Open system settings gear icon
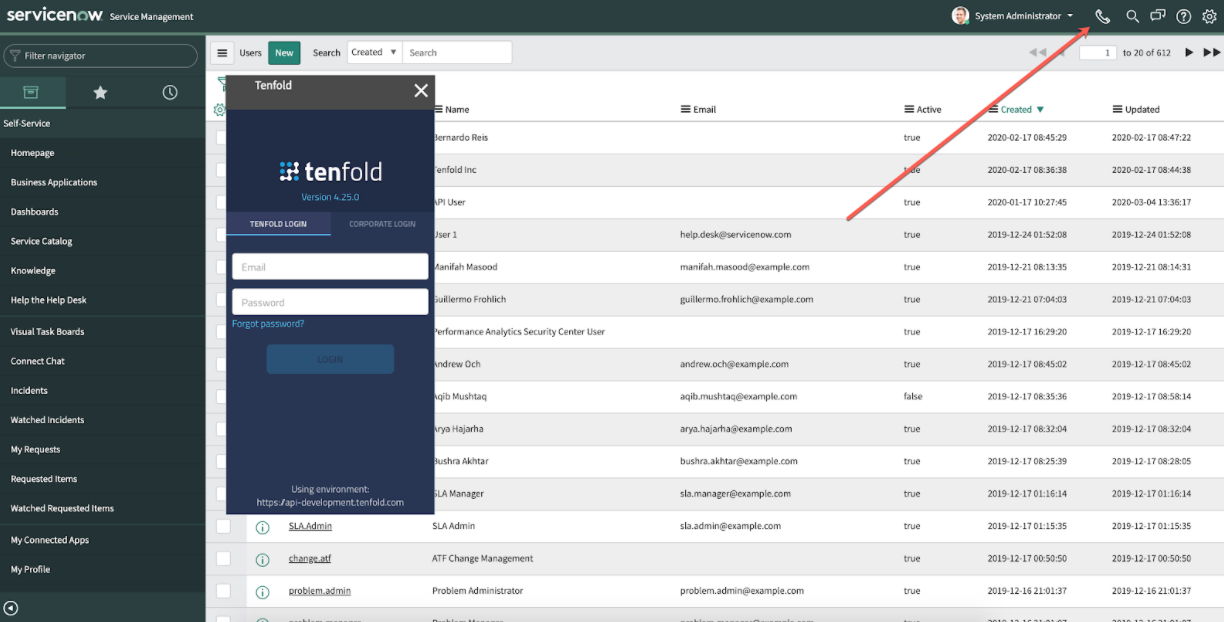 [1209, 16]
